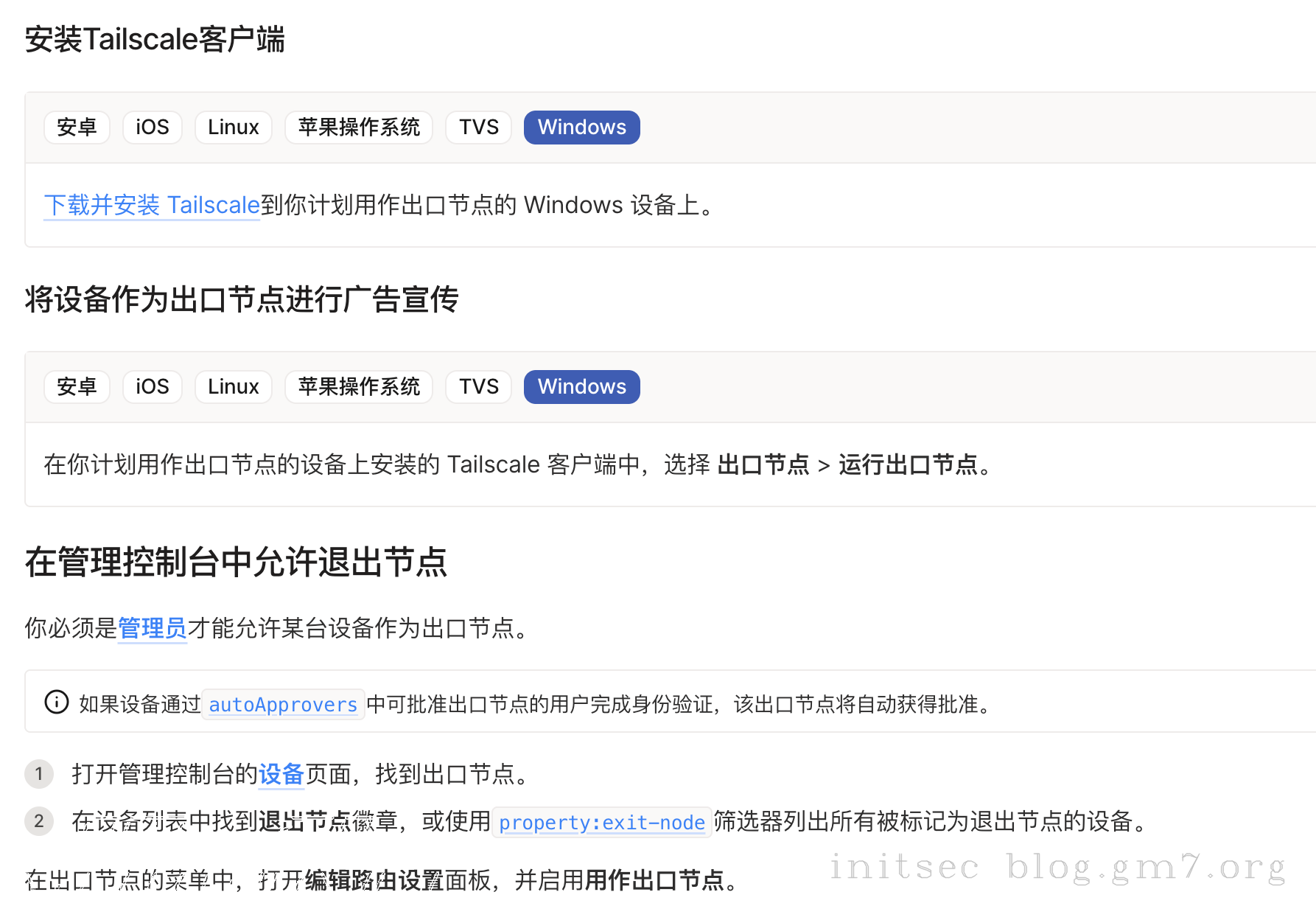Screen dimensions: 1316x920
Task: Open the 管理员 link
Action: point(153,628)
